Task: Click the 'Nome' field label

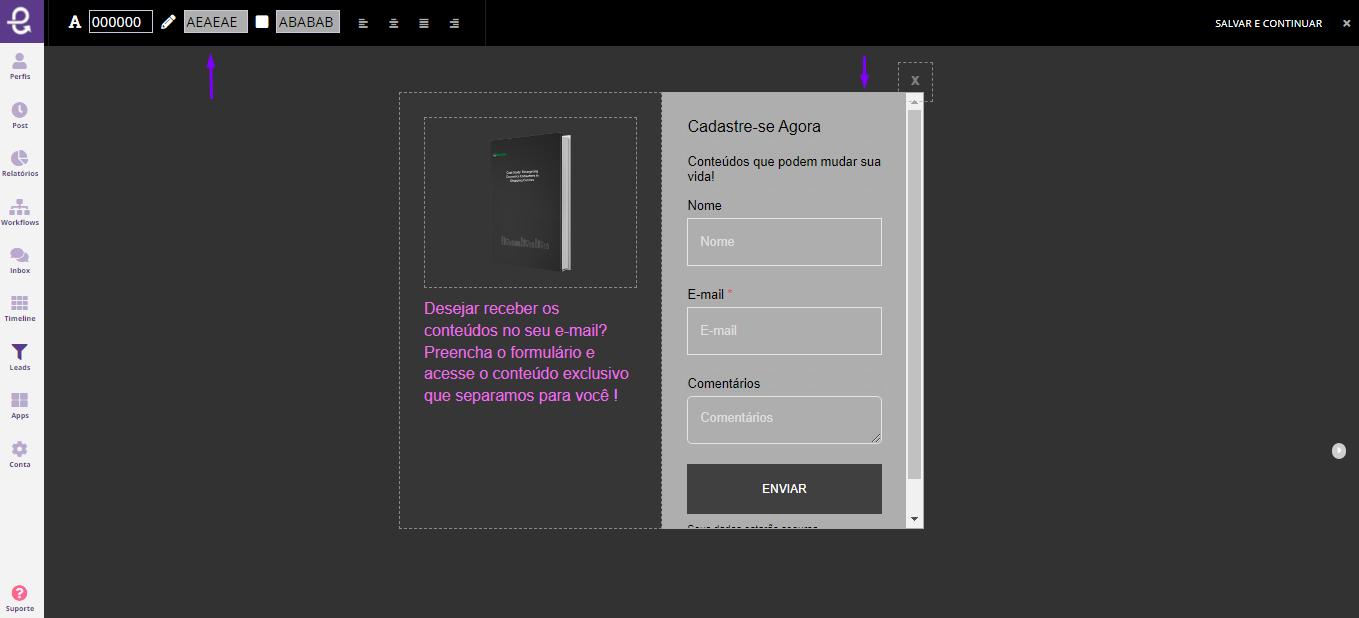Action: pos(704,206)
